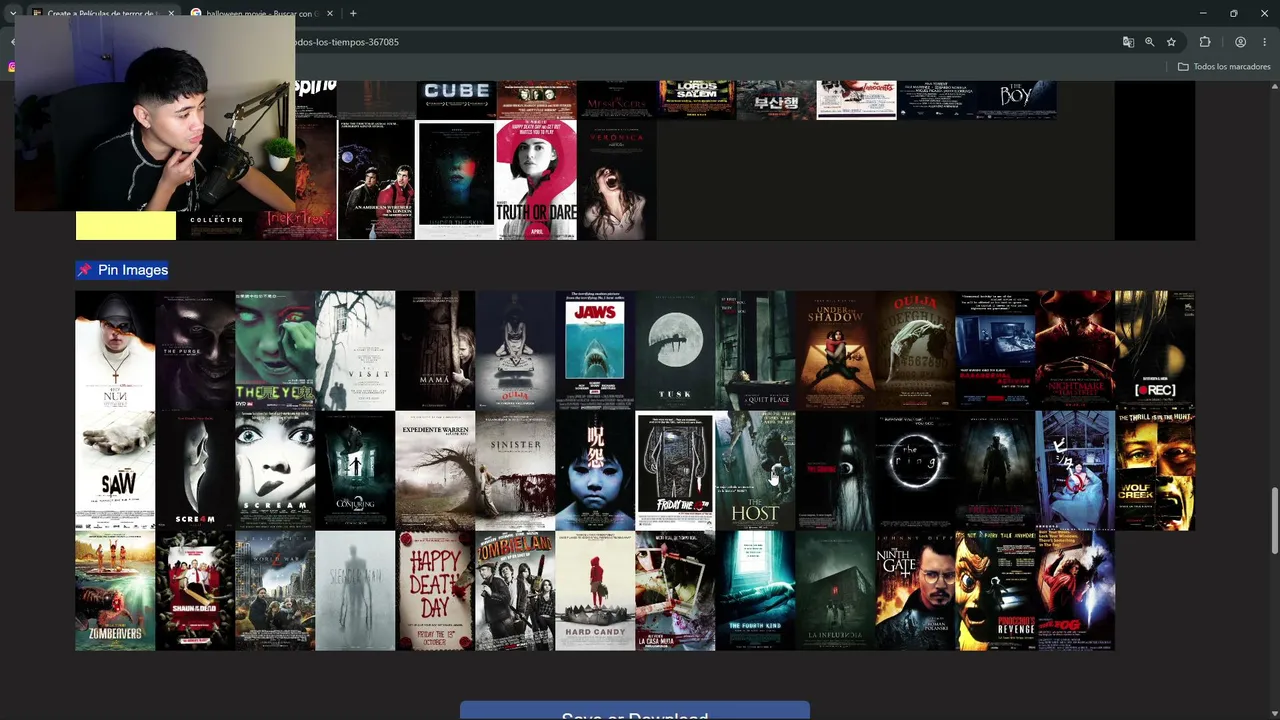Screen dimensions: 1280x720
Task: Choose the A Quiet Place poster
Action: (x=755, y=350)
